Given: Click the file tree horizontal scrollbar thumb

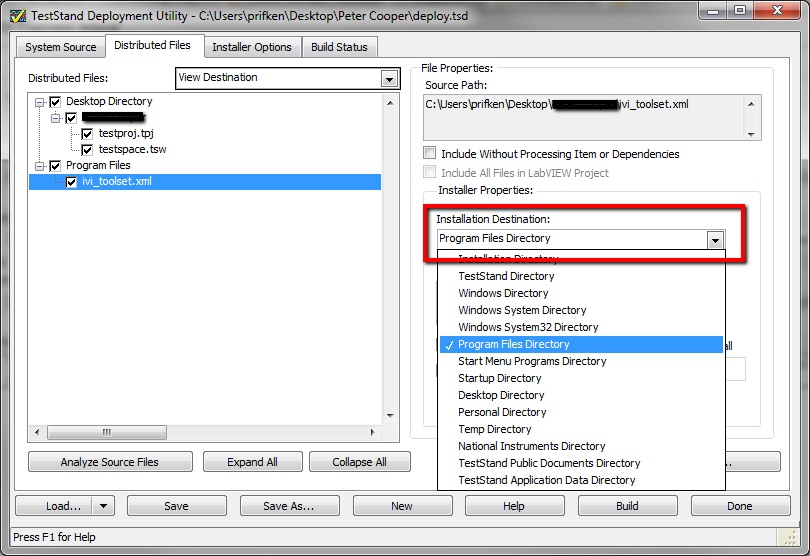Looking at the screenshot, I should (107, 432).
